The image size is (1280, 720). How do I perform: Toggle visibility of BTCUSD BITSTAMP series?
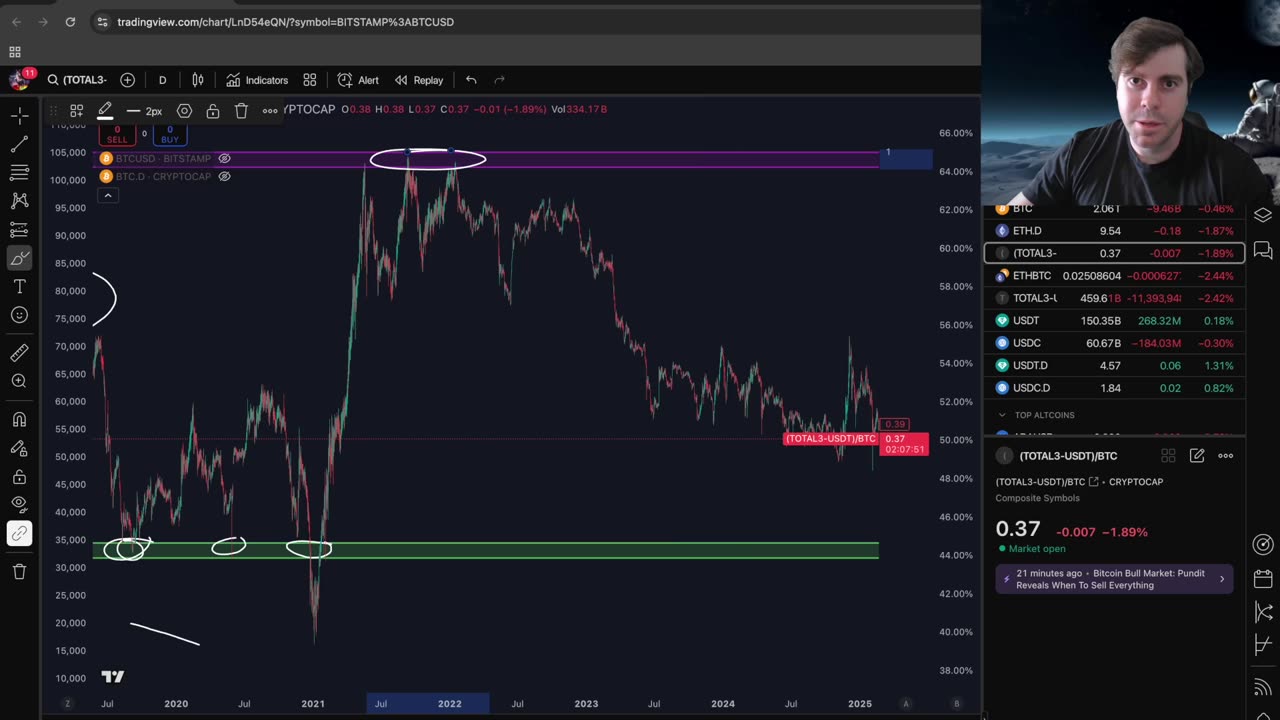tap(224, 158)
